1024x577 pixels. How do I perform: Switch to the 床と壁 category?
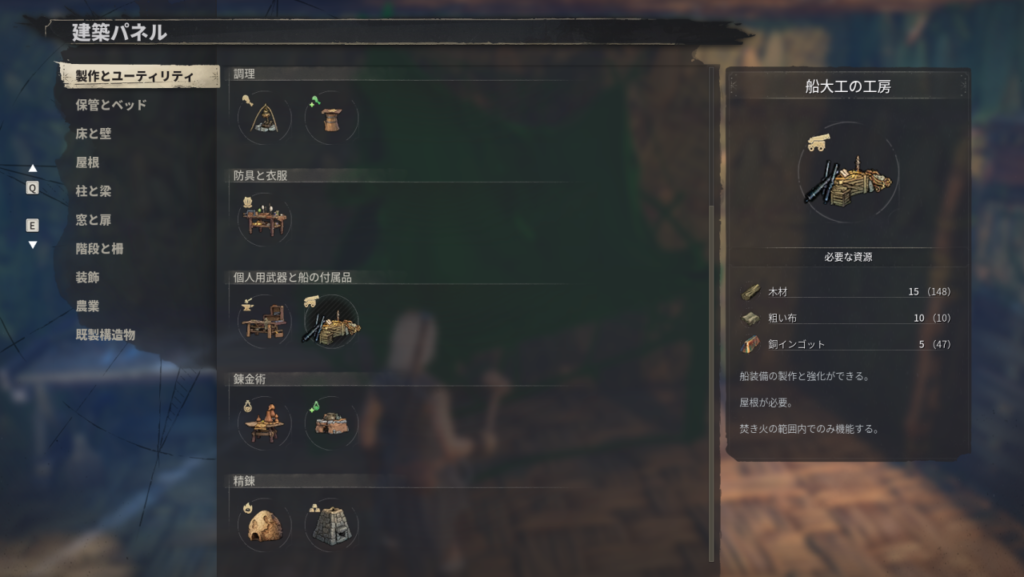tap(93, 133)
